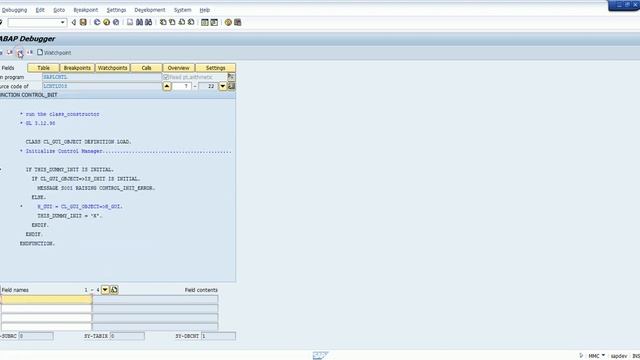The width and height of the screenshot is (640, 360).
Task: Click the Customize Local Layout icon
Action: [238, 22]
